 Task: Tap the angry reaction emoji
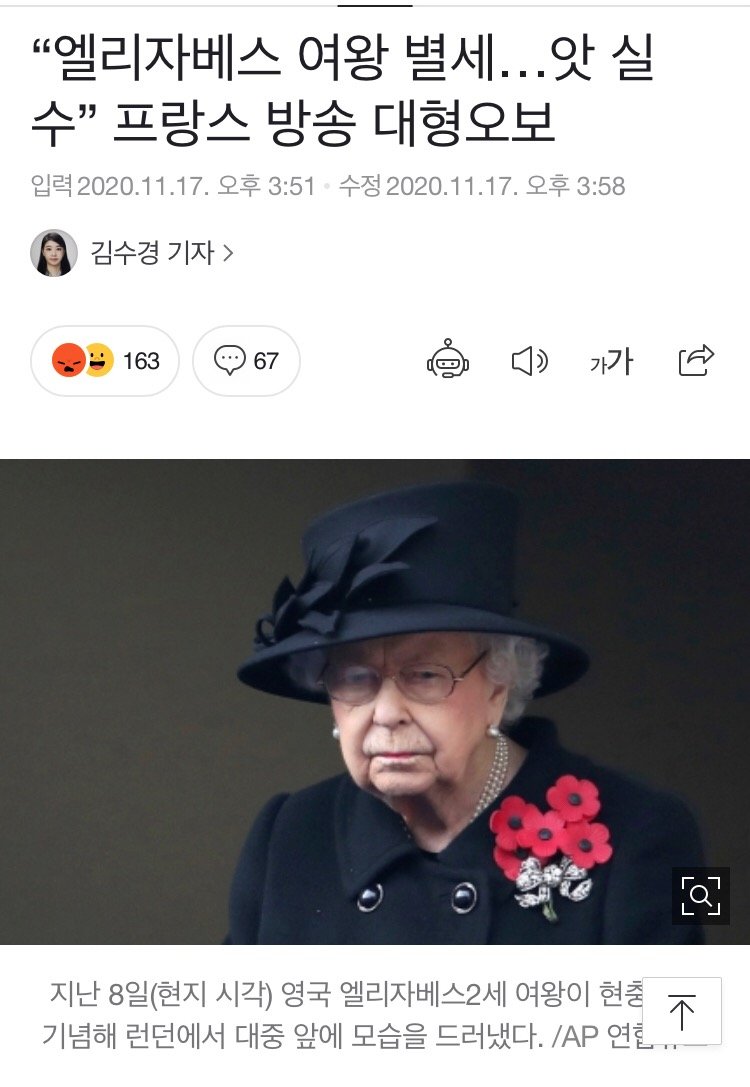coord(68,360)
